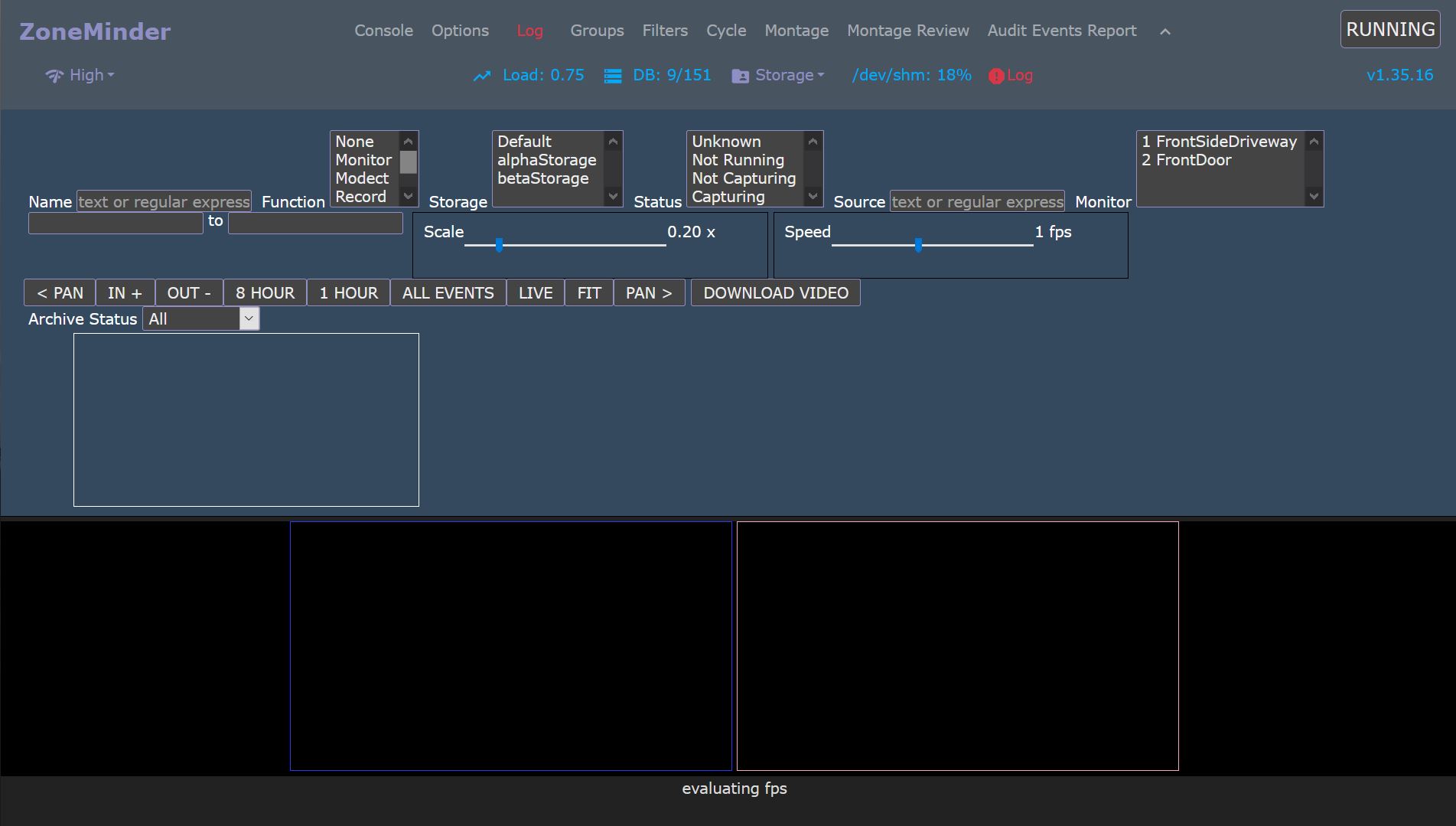Viewport: 1456px width, 826px height.
Task: Click the LIVE button
Action: 536,293
